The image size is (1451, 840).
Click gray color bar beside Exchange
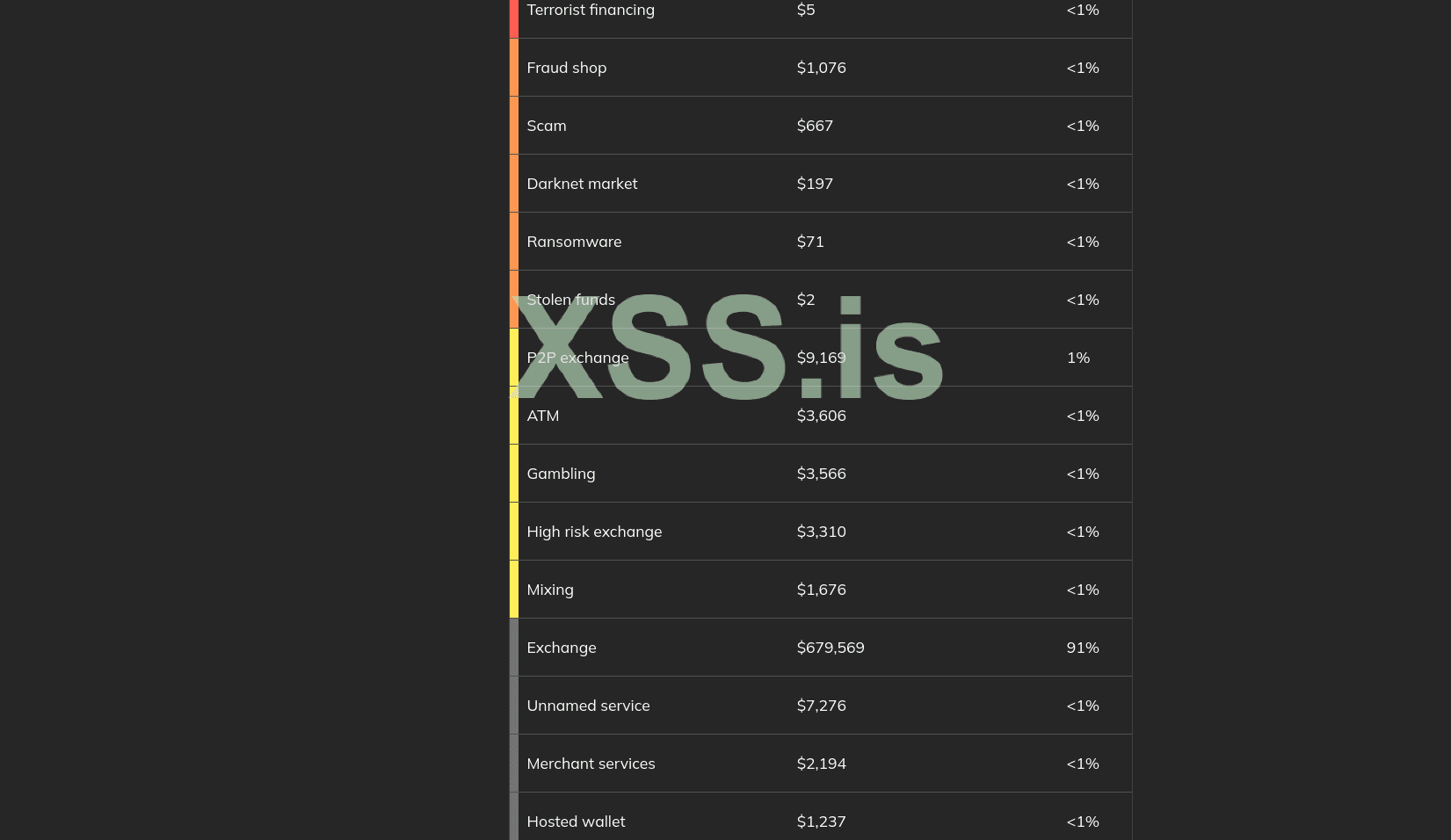[514, 648]
